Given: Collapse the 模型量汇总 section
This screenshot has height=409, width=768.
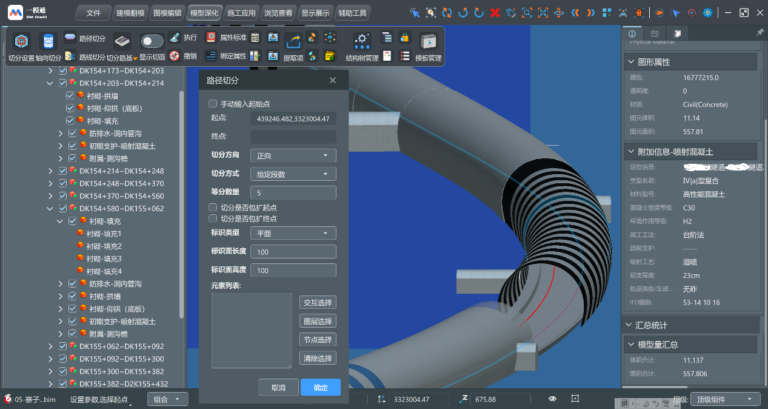Looking at the screenshot, I should tap(631, 344).
